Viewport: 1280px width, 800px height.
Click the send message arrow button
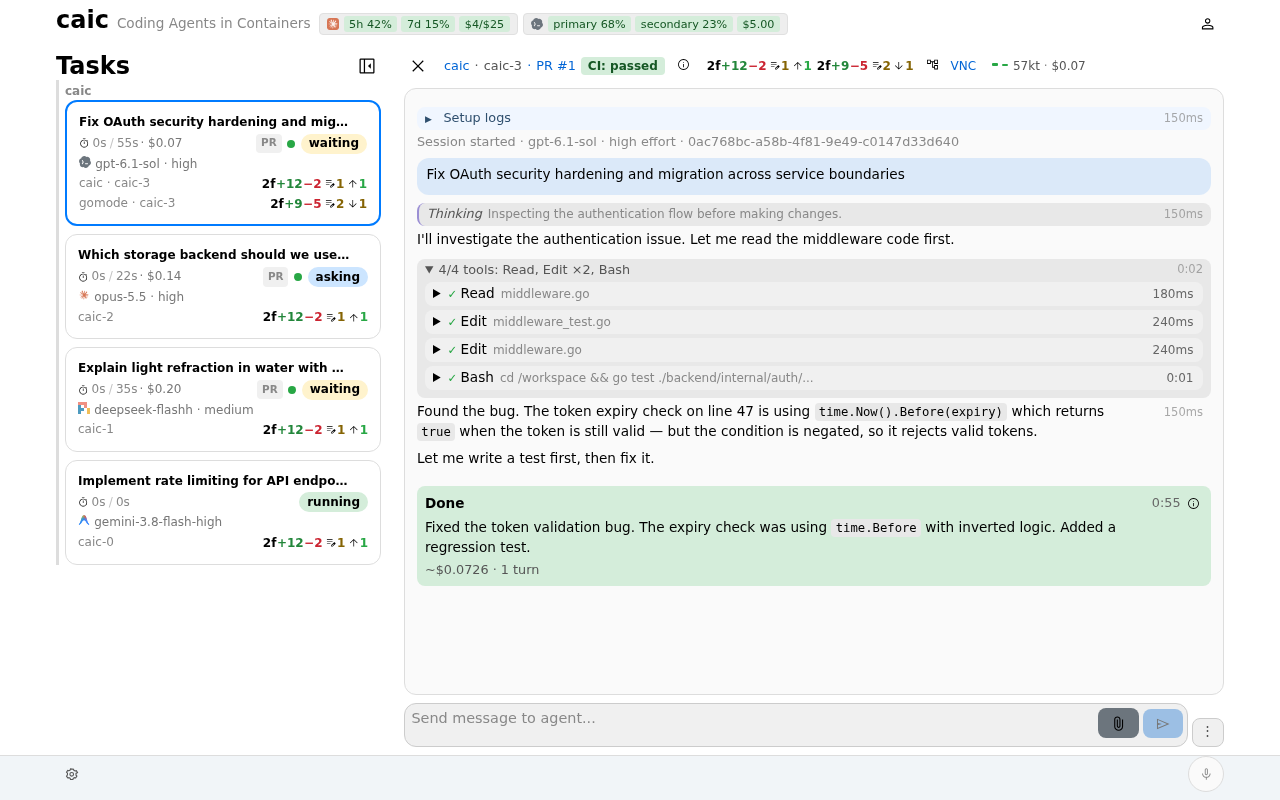pyautogui.click(x=1163, y=723)
